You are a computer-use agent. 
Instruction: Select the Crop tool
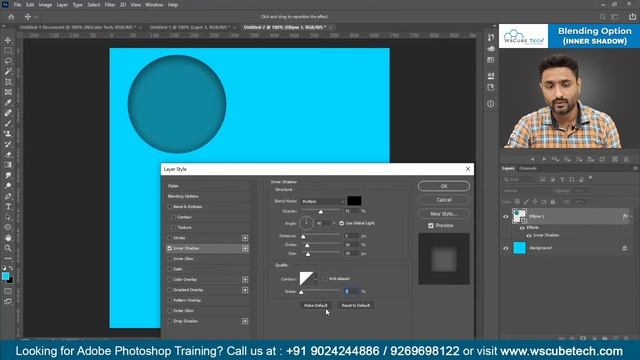[8, 82]
